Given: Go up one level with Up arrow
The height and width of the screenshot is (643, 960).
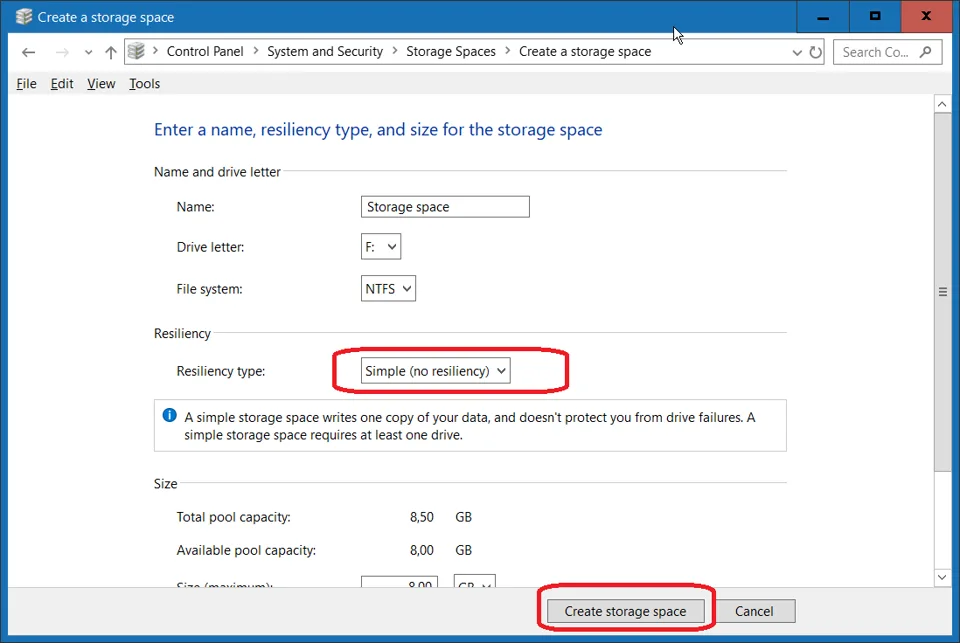Looking at the screenshot, I should click(x=111, y=52).
